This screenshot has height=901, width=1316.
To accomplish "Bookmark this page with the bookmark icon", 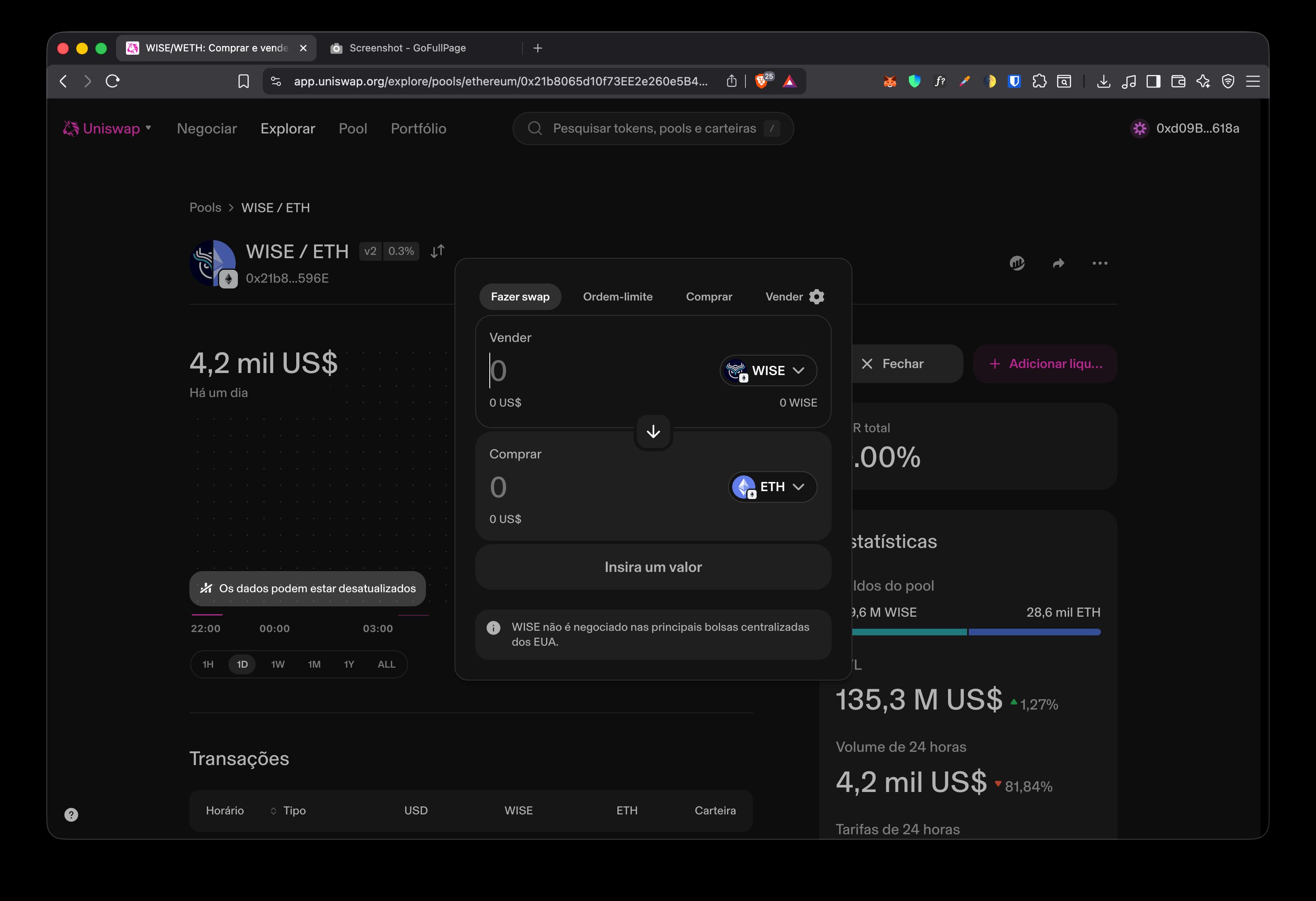I will (x=244, y=82).
